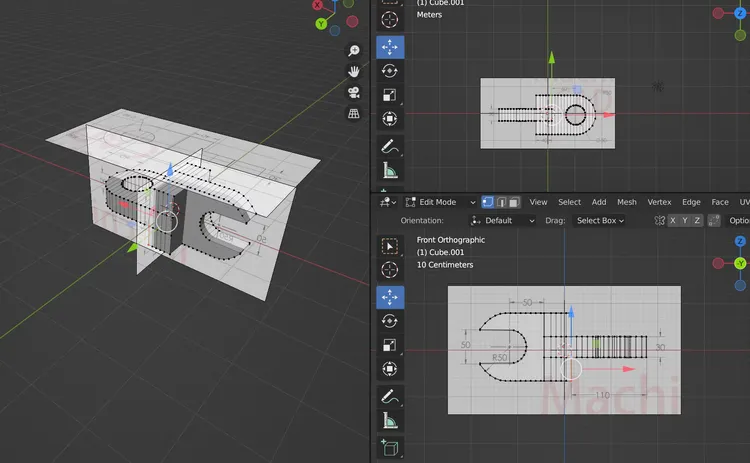
Task: Click red move arrow in Front Orthographic view
Action: [628, 369]
